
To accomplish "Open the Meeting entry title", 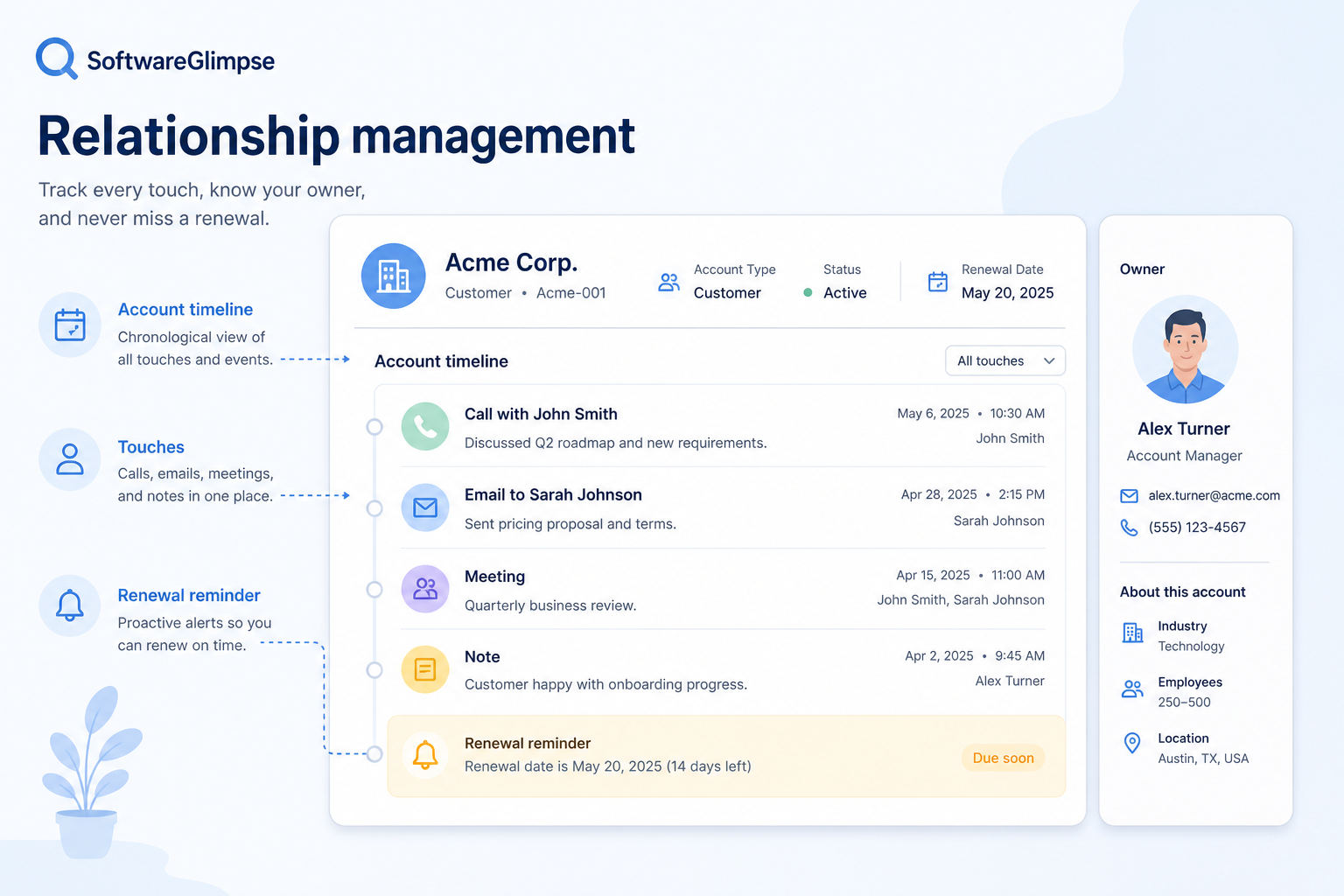I will pyautogui.click(x=494, y=577).
